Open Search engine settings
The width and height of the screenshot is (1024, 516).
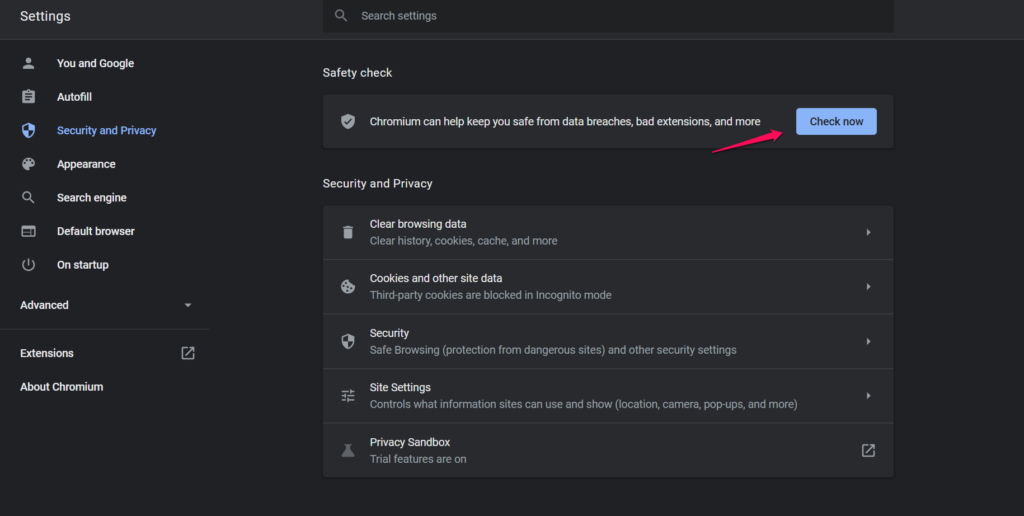point(91,197)
